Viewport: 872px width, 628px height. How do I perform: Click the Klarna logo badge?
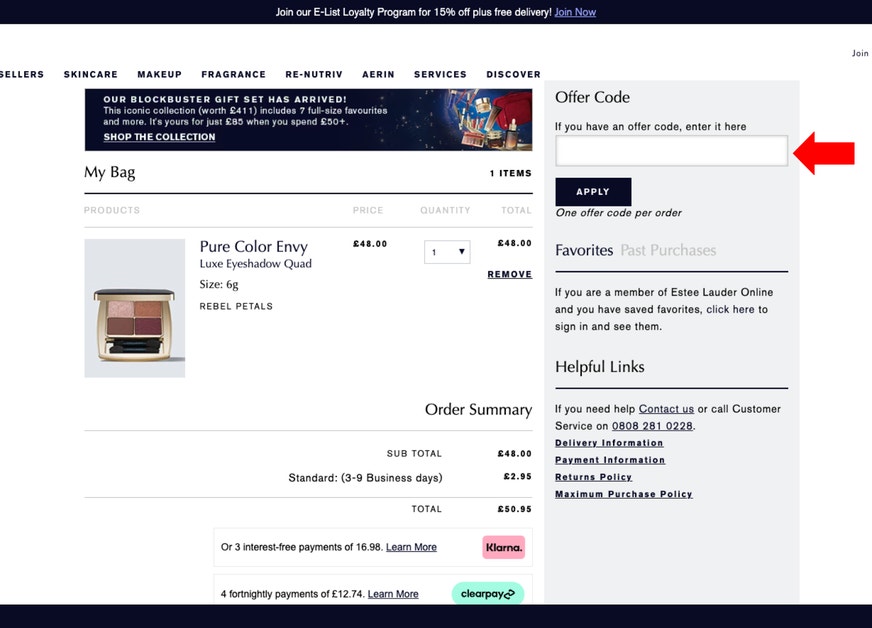pos(503,547)
